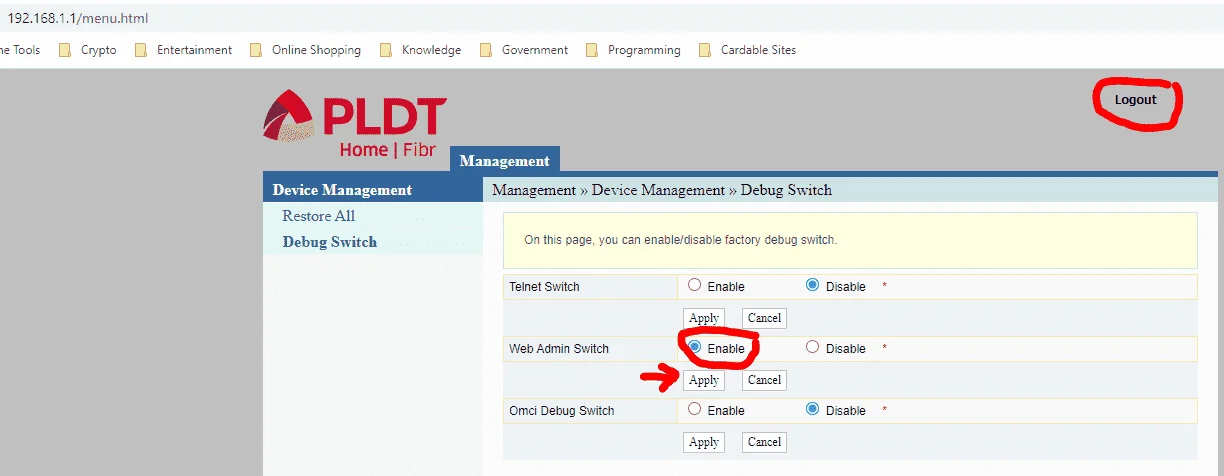Select Enable for Telnet Switch
Viewport: 1224px width, 476px height.
pos(695,285)
